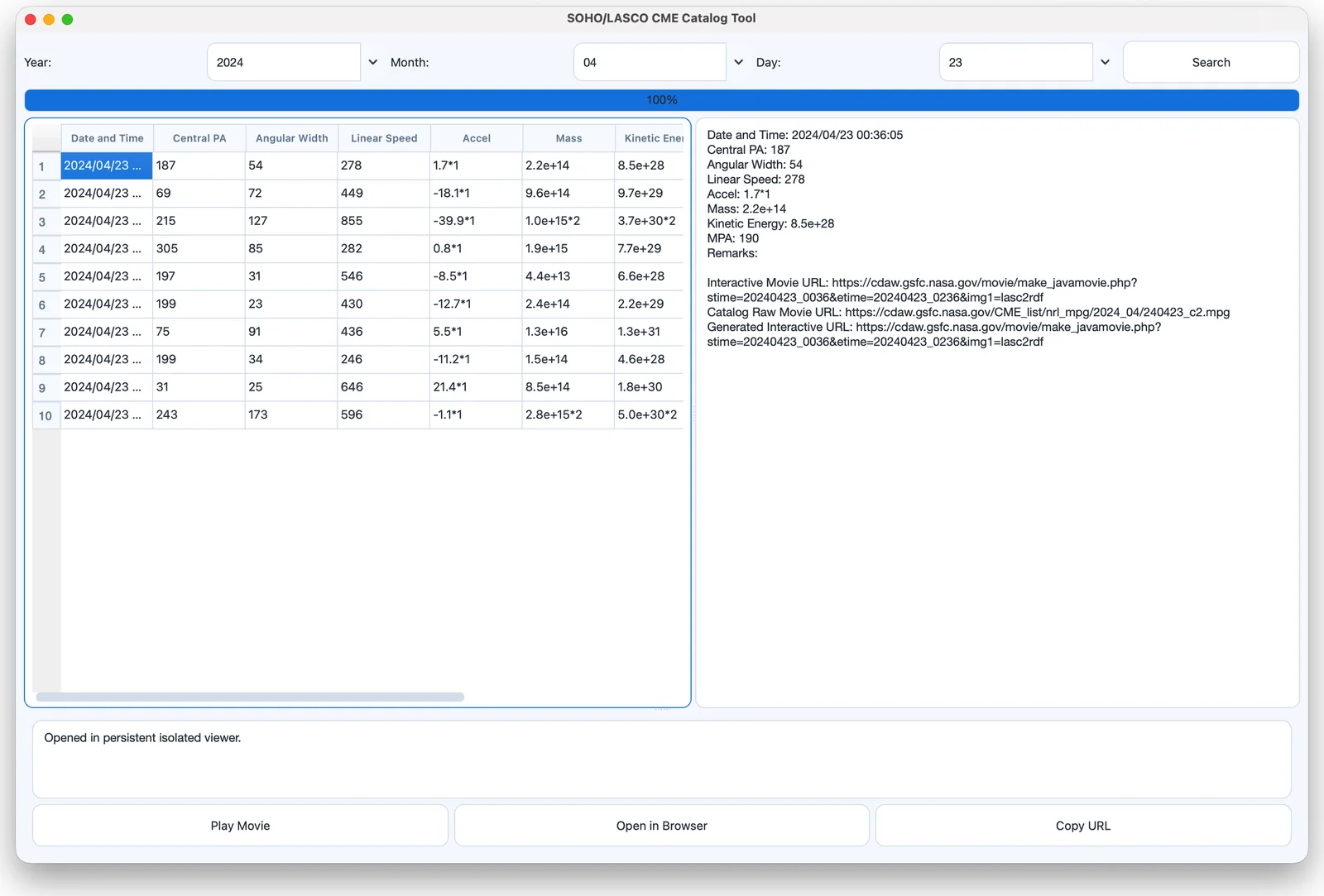Sort by Linear Speed column header
This screenshot has width=1324, height=896.
(384, 138)
